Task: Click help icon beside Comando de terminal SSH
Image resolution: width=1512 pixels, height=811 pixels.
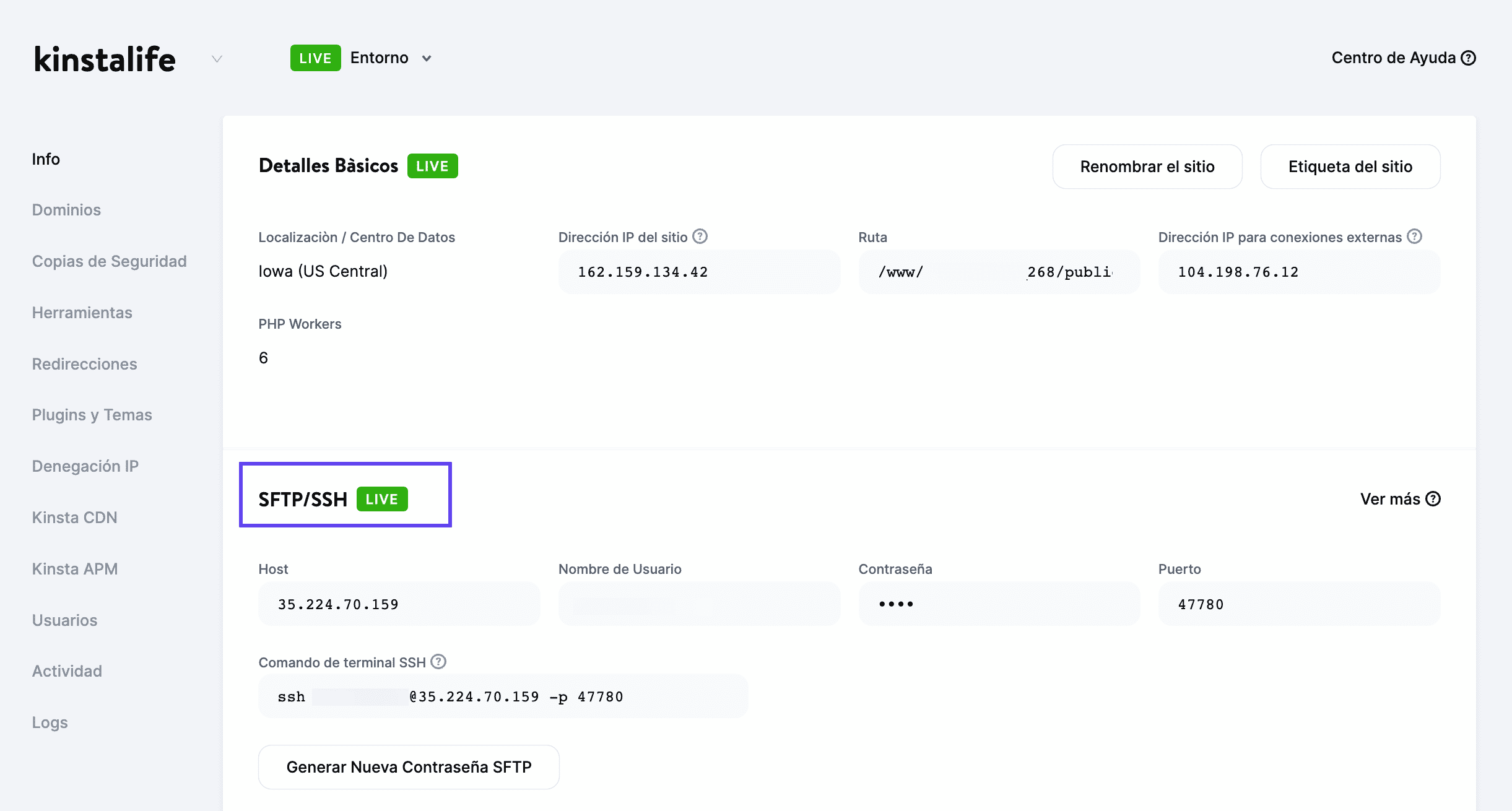Action: point(438,662)
